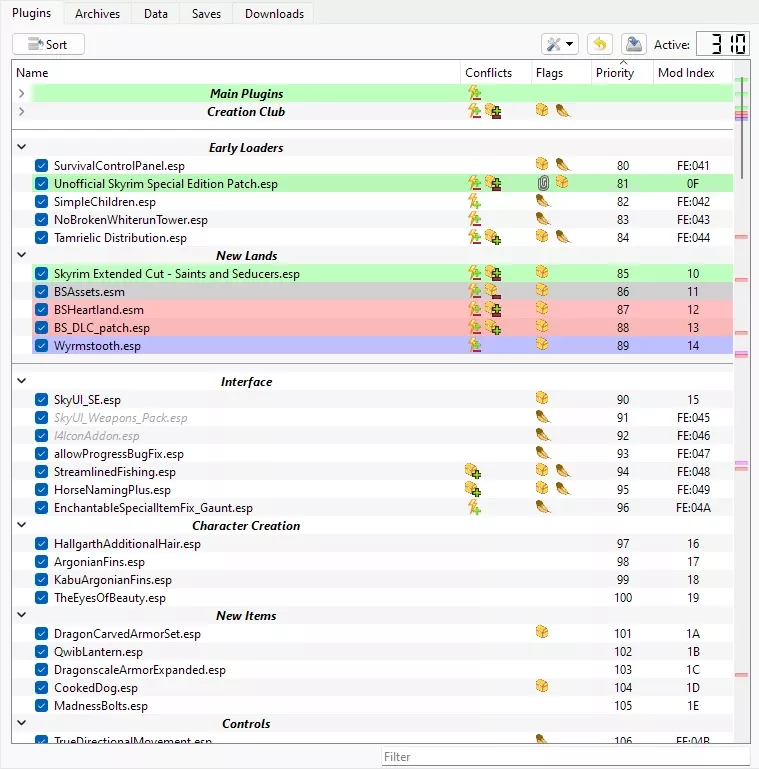The height and width of the screenshot is (769, 759).
Task: Expand the Creation Club group
Action: pyautogui.click(x=22, y=111)
